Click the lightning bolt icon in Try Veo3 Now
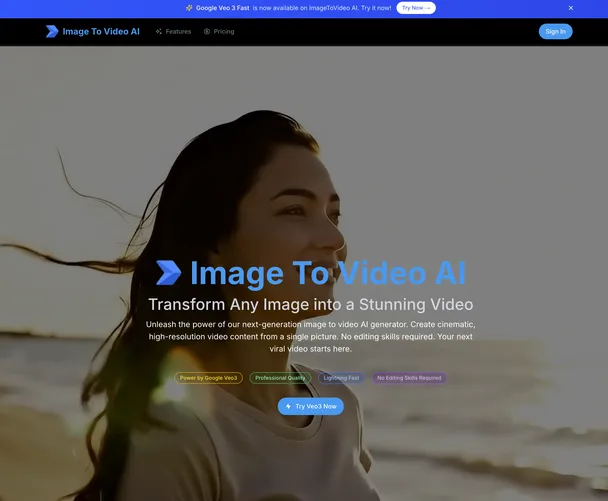 coord(288,406)
